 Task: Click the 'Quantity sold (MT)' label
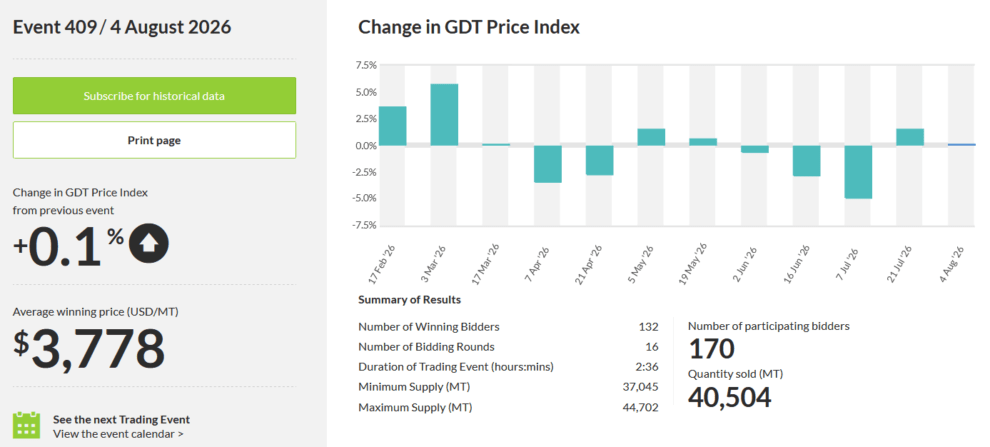(x=736, y=374)
